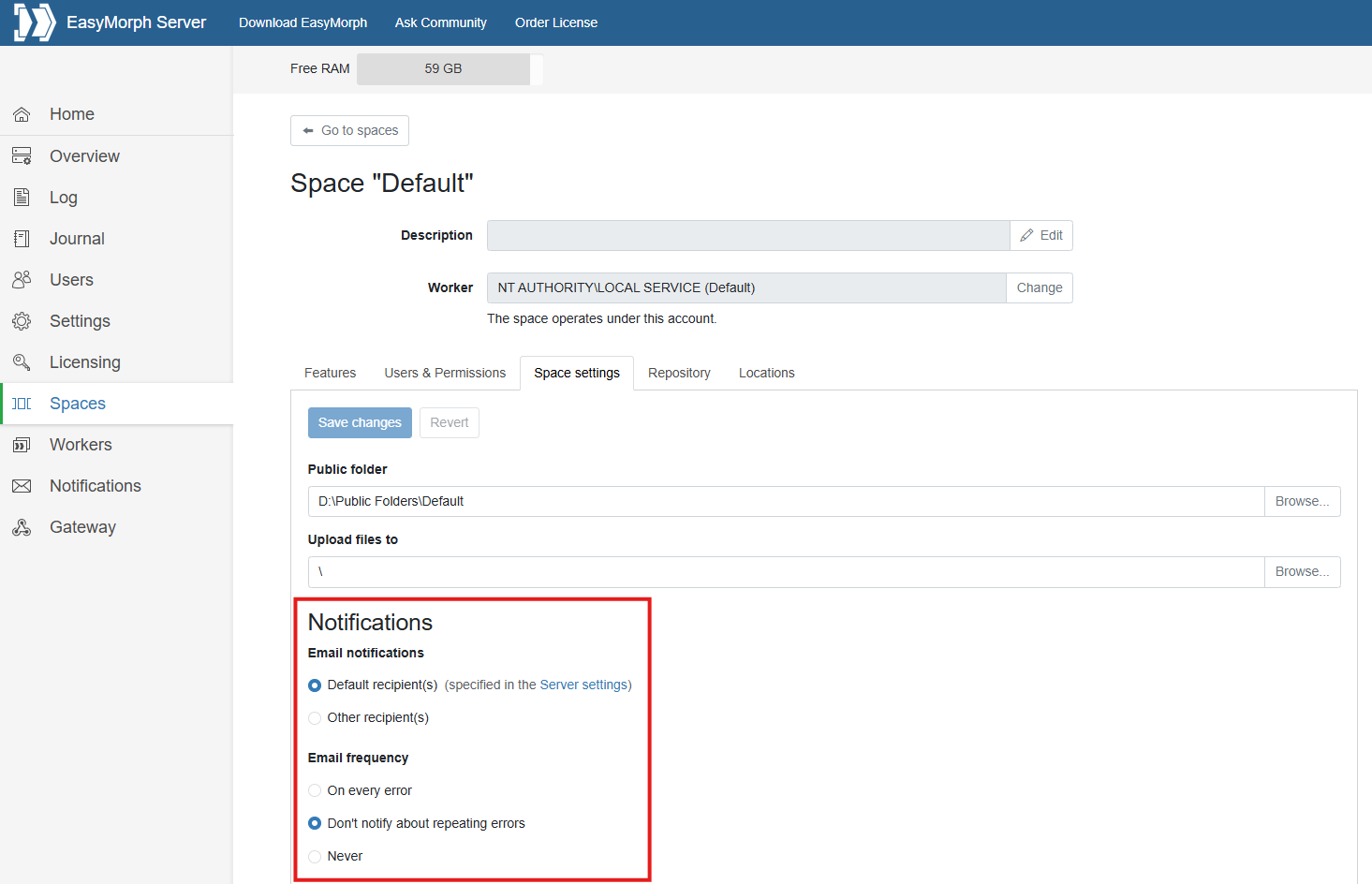
Task: Switch to the Users & Permissions tab
Action: (x=445, y=373)
